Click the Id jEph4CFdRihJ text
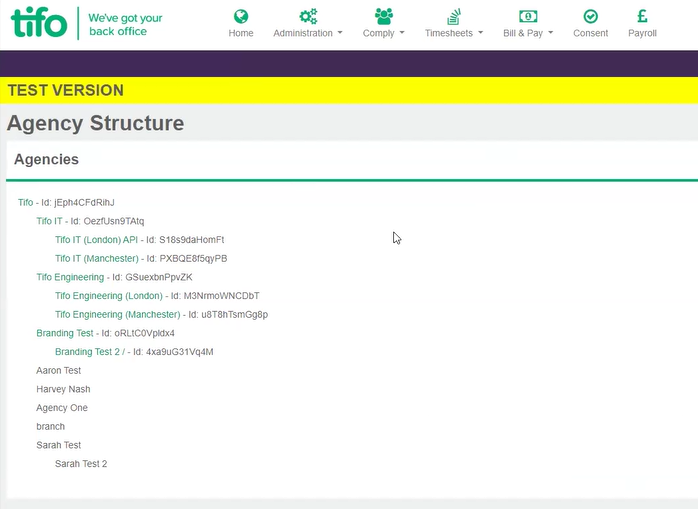 (78, 202)
